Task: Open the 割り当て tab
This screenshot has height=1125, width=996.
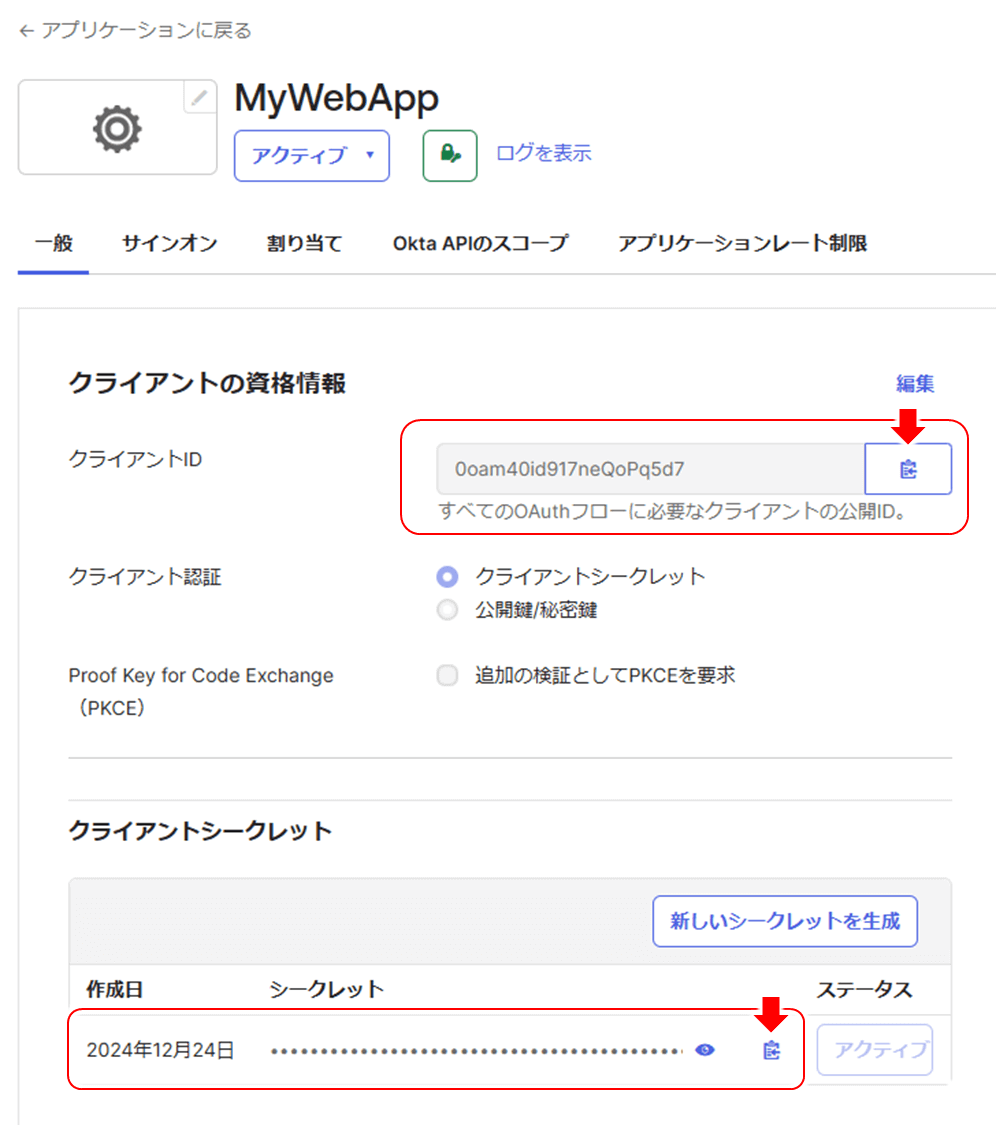Action: [304, 243]
